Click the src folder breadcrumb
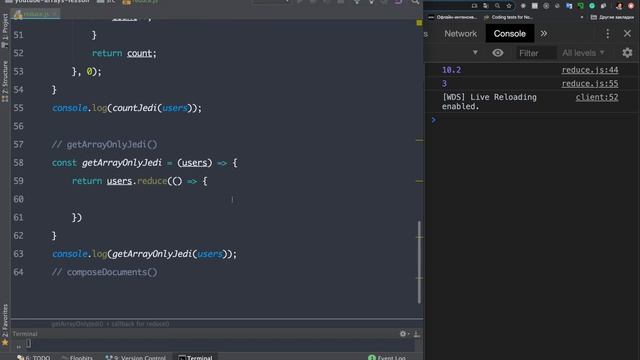The width and height of the screenshot is (640, 360). (106, 2)
